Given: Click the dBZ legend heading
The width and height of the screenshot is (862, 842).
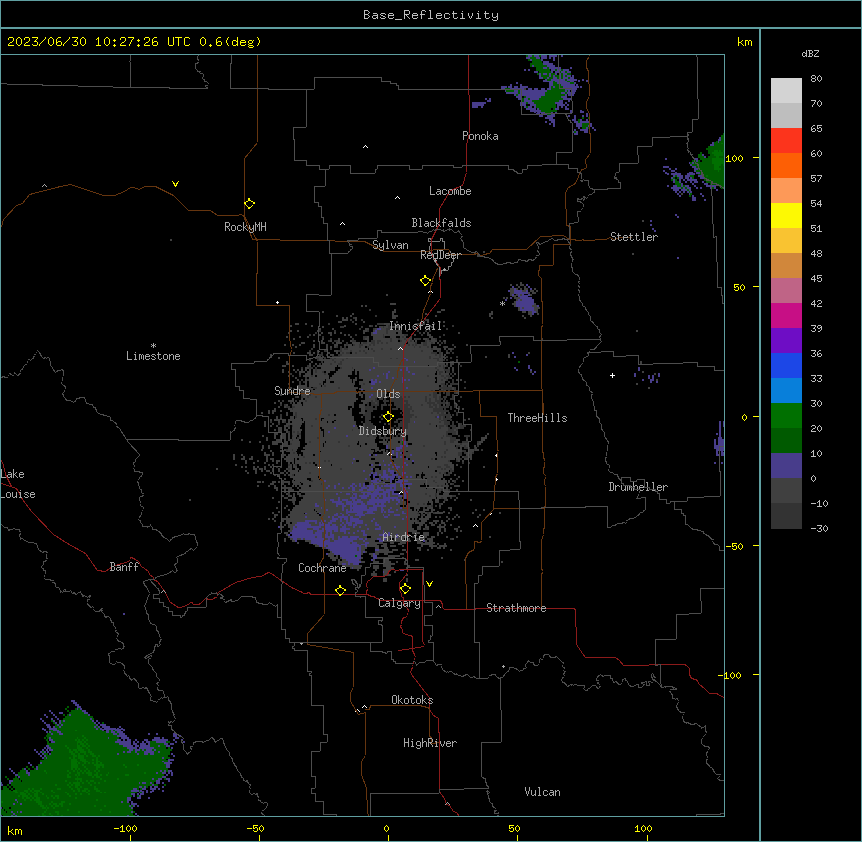Looking at the screenshot, I should click(x=810, y=53).
